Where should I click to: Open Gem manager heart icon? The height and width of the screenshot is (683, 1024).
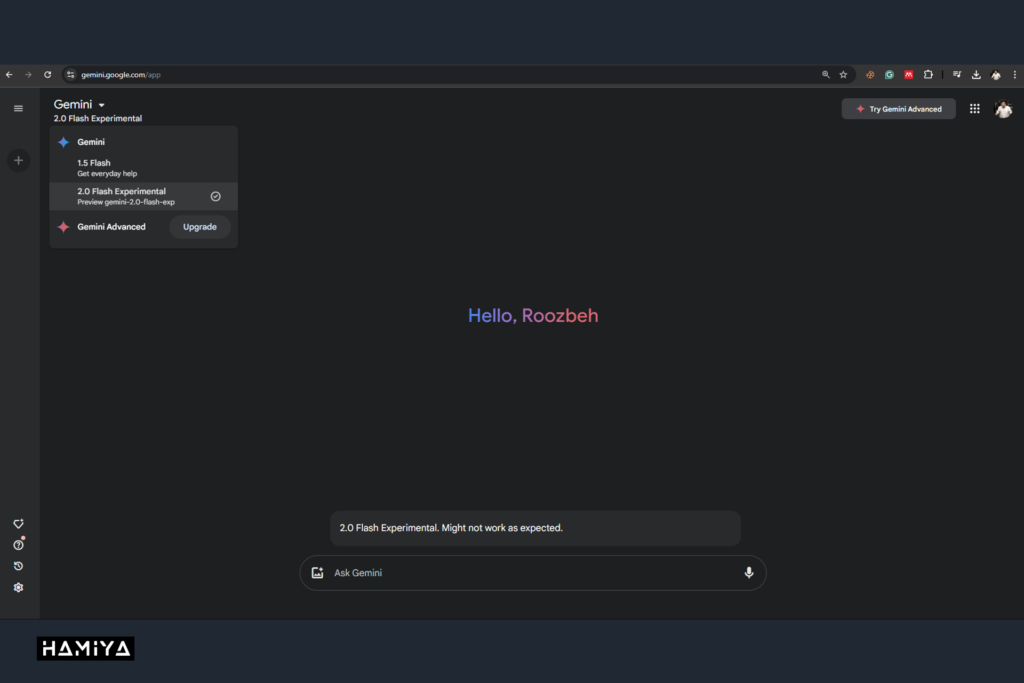pos(18,524)
